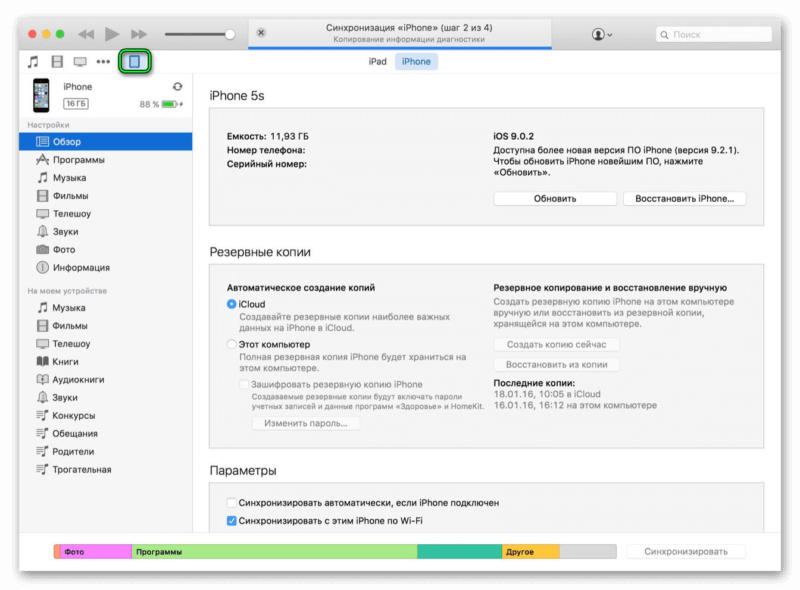This screenshot has height=590, width=800.
Task: Click the 16 ГБ capacity badge
Action: point(76,104)
